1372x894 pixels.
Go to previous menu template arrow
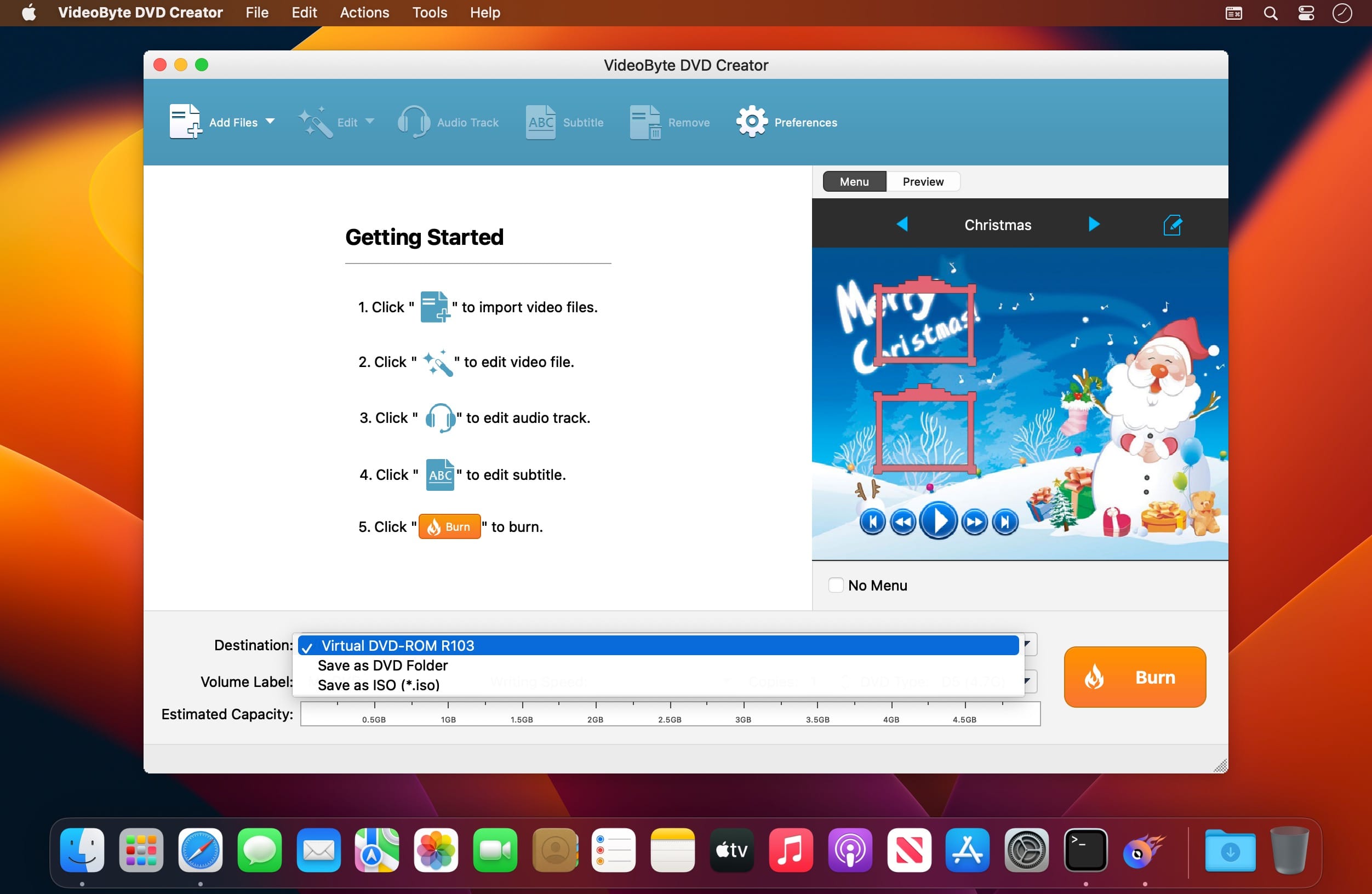point(902,224)
